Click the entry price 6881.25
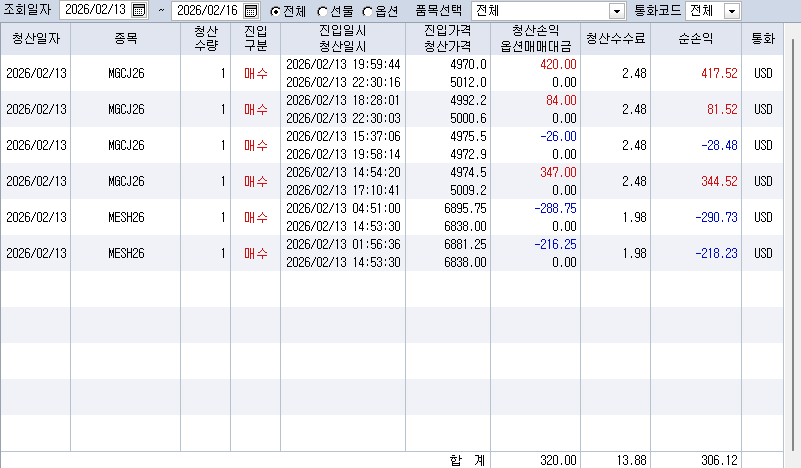The width and height of the screenshot is (801, 468). 465,244
